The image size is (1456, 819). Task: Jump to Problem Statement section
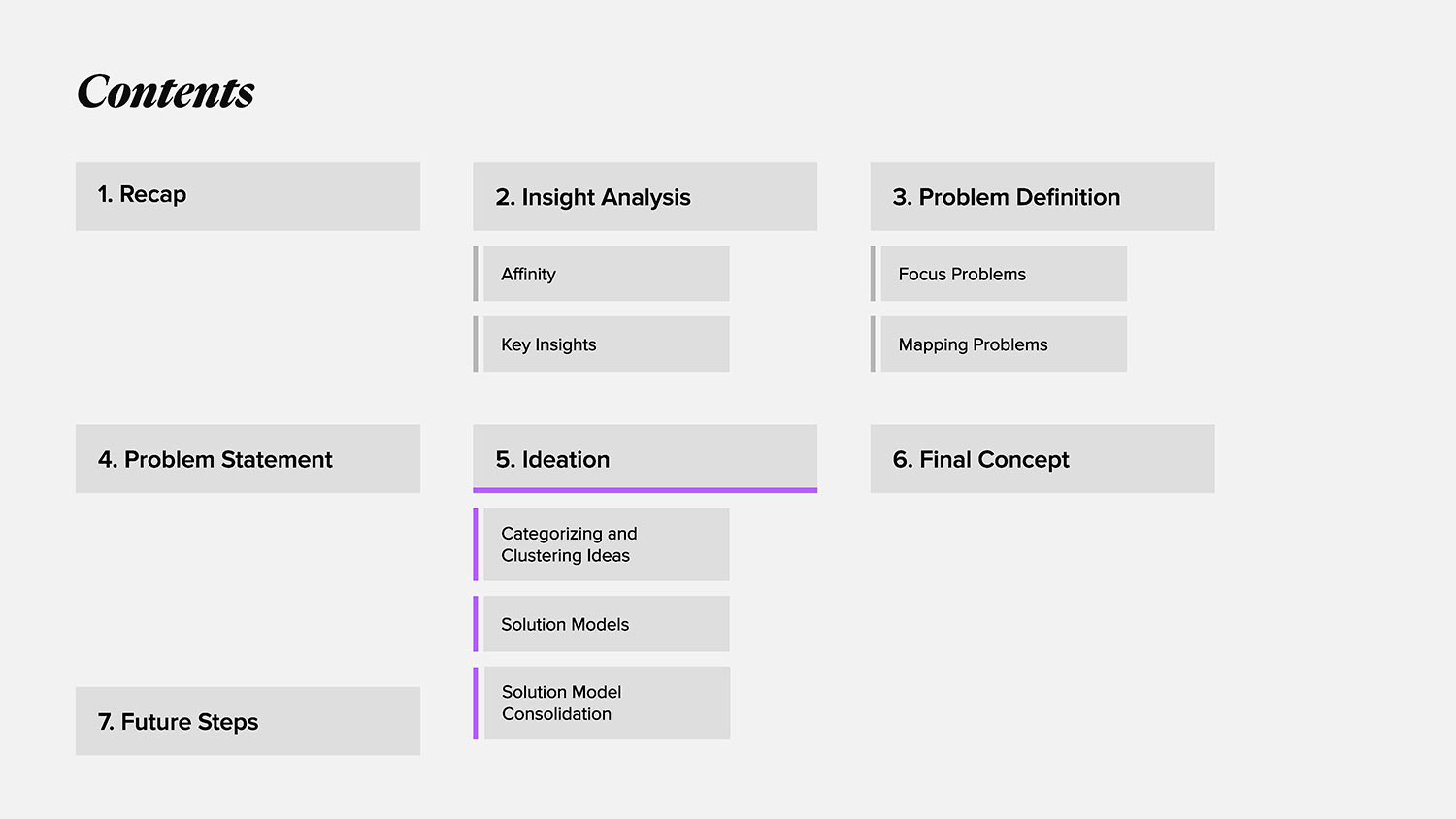248,458
